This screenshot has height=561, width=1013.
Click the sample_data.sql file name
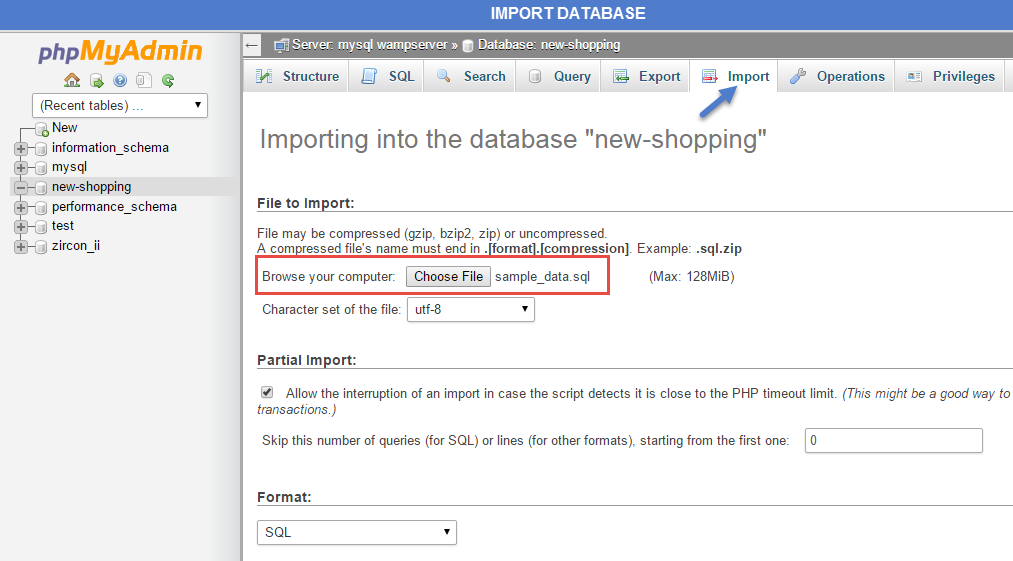[x=543, y=277]
